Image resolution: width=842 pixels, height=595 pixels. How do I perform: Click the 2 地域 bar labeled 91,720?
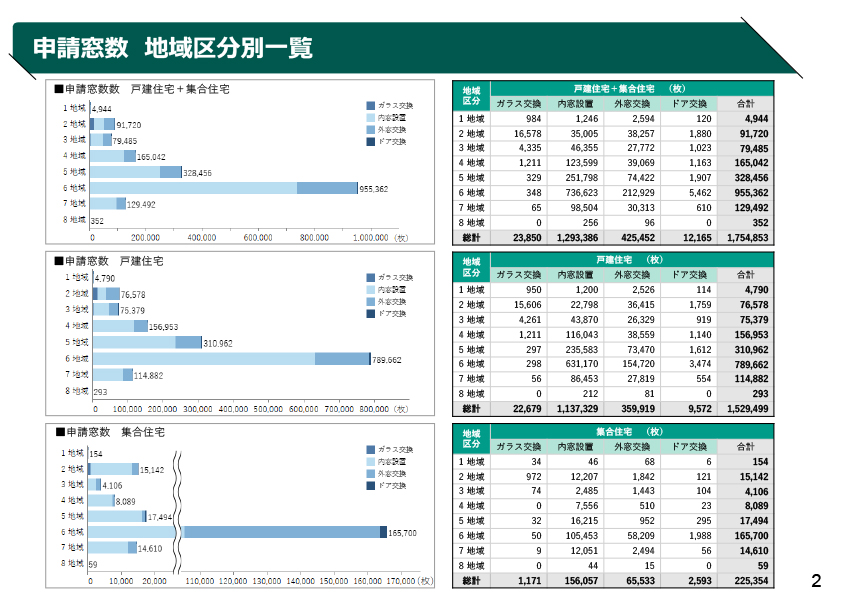(102, 124)
